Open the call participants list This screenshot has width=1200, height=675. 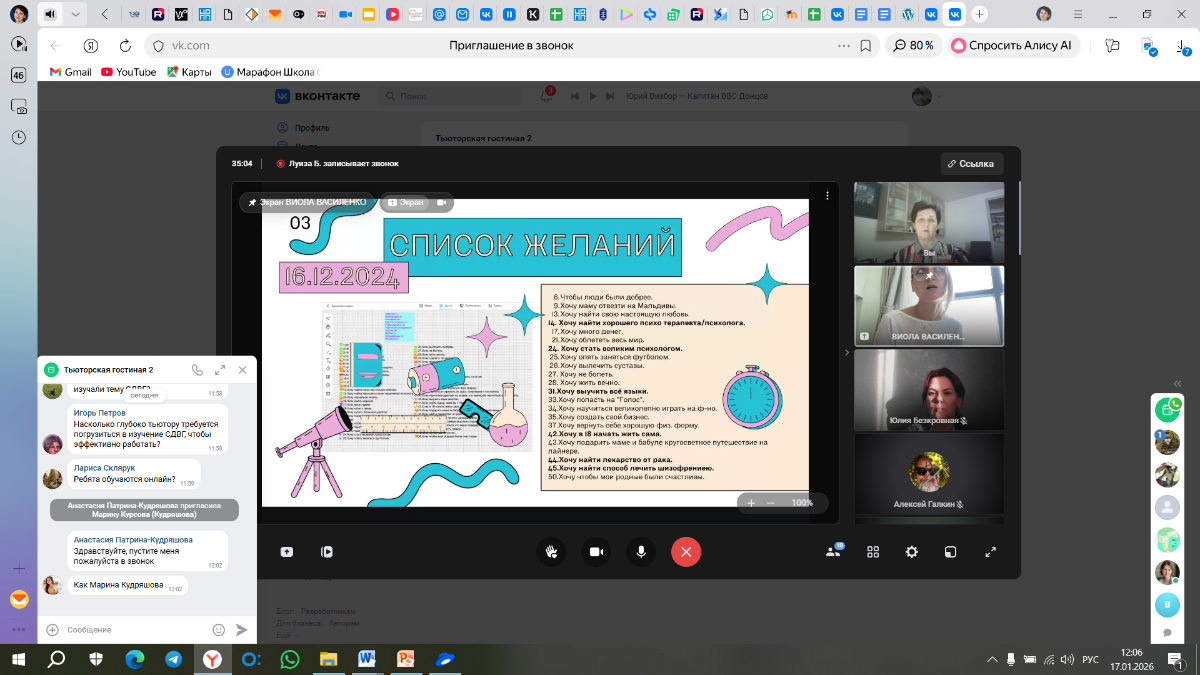(833, 551)
